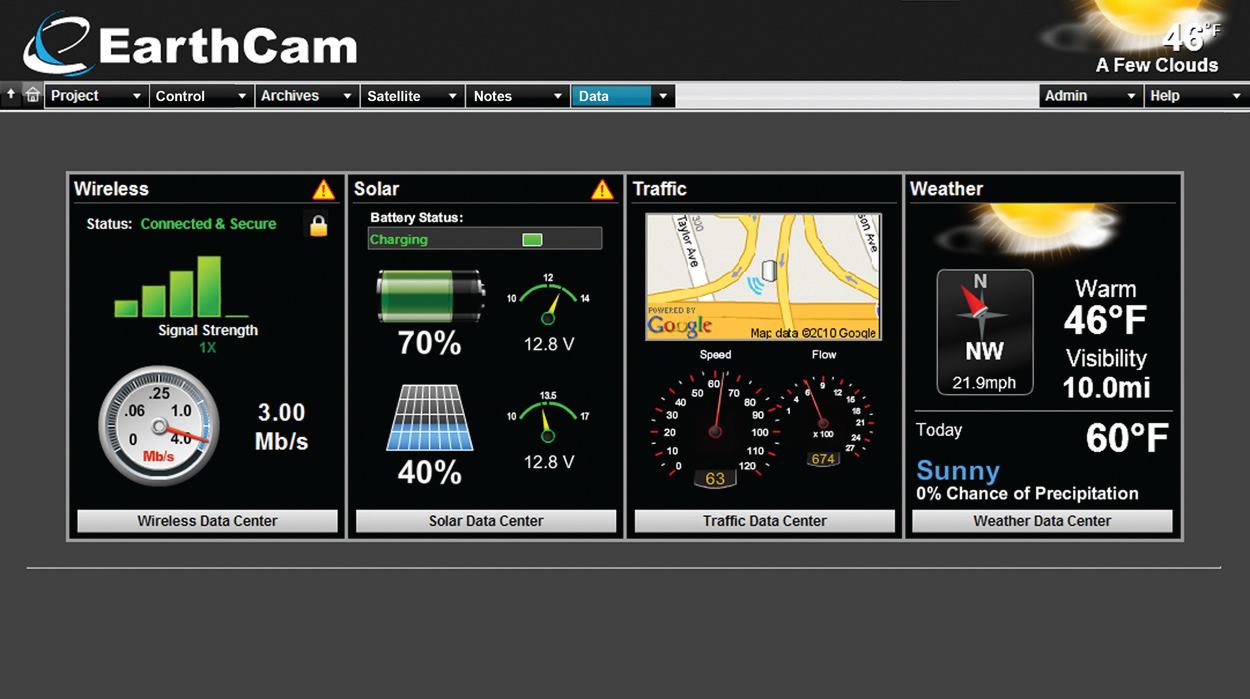Viewport: 1250px width, 699px height.
Task: Click the home icon in the toolbar
Action: pos(32,94)
